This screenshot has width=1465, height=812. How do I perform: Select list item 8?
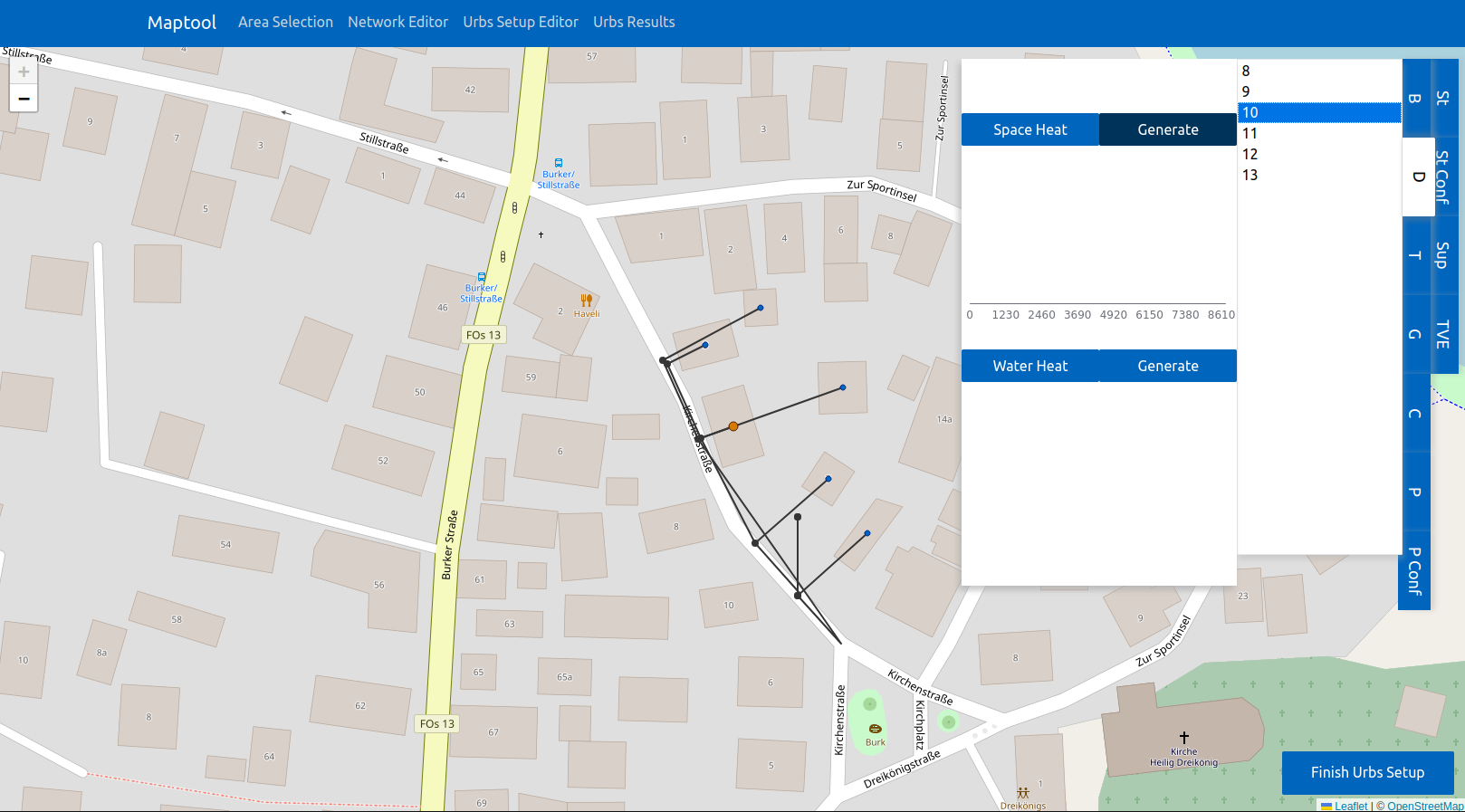coord(1319,71)
